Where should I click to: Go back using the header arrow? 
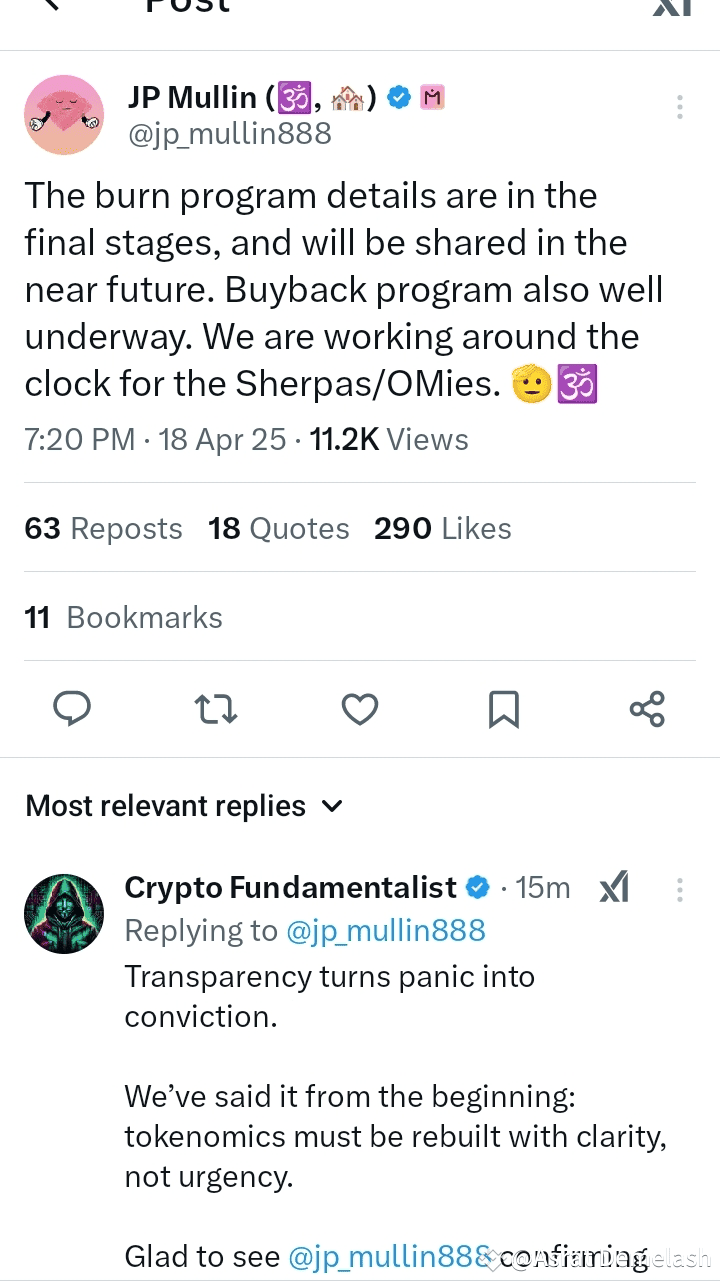(52, 5)
